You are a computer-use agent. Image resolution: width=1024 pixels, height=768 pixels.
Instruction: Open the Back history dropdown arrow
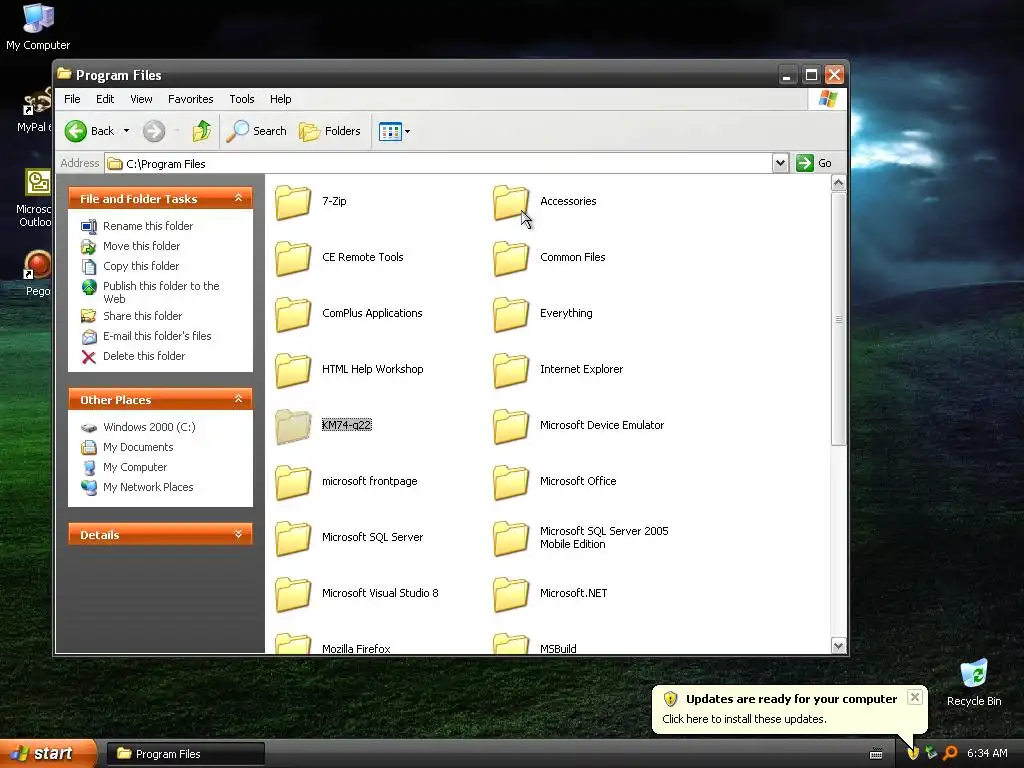tap(126, 131)
